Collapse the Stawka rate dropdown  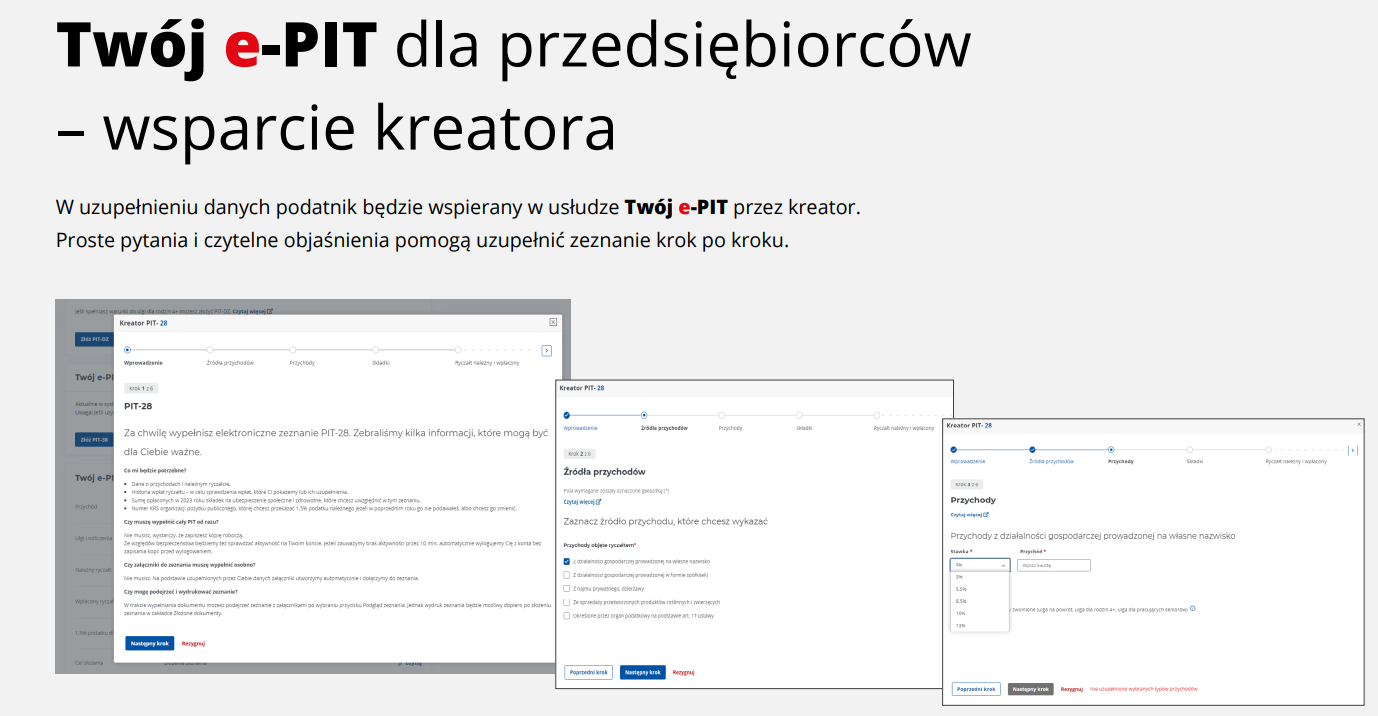coord(1003,565)
